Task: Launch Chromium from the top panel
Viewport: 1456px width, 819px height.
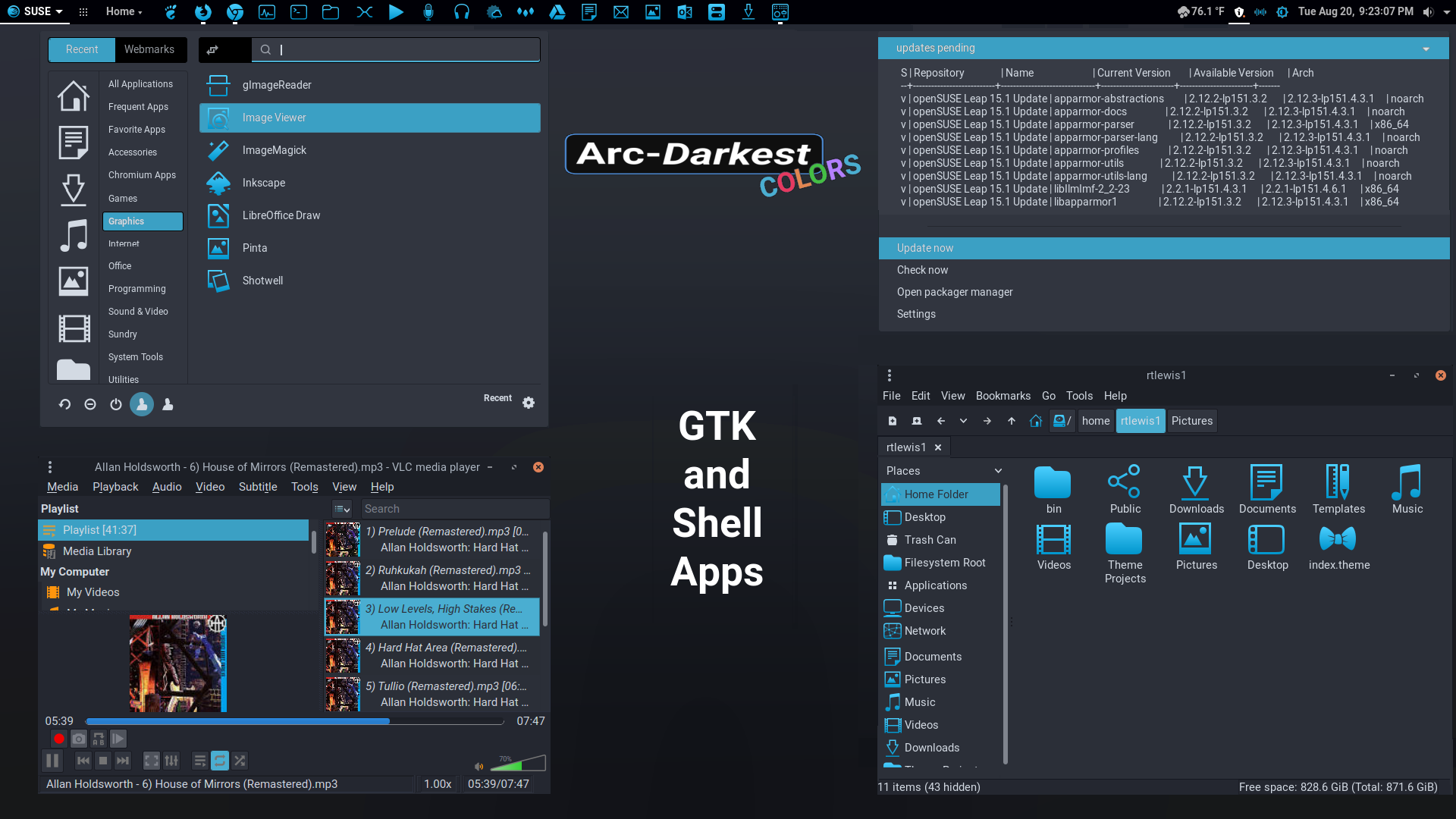Action: [235, 11]
